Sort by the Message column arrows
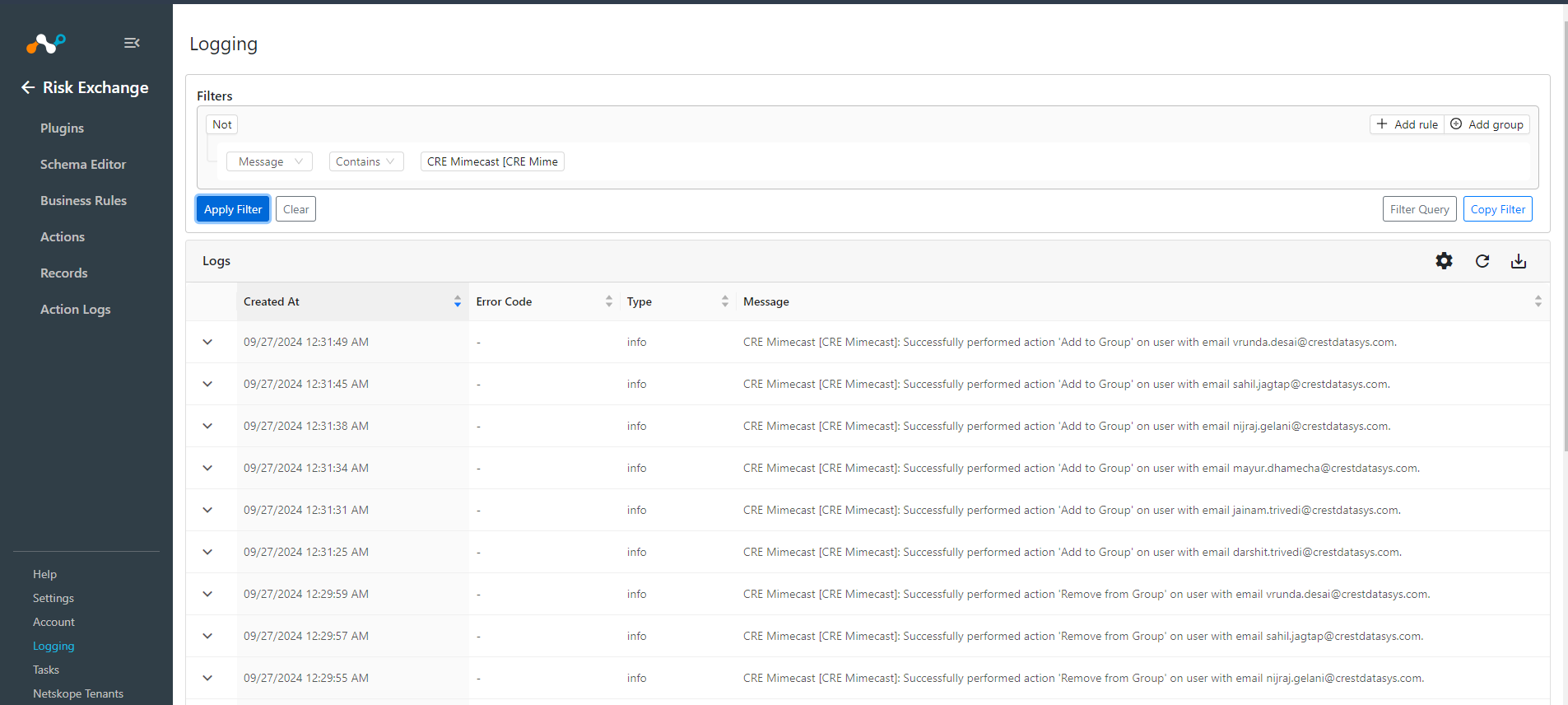Screen dimensions: 1568x705 pos(1538,301)
